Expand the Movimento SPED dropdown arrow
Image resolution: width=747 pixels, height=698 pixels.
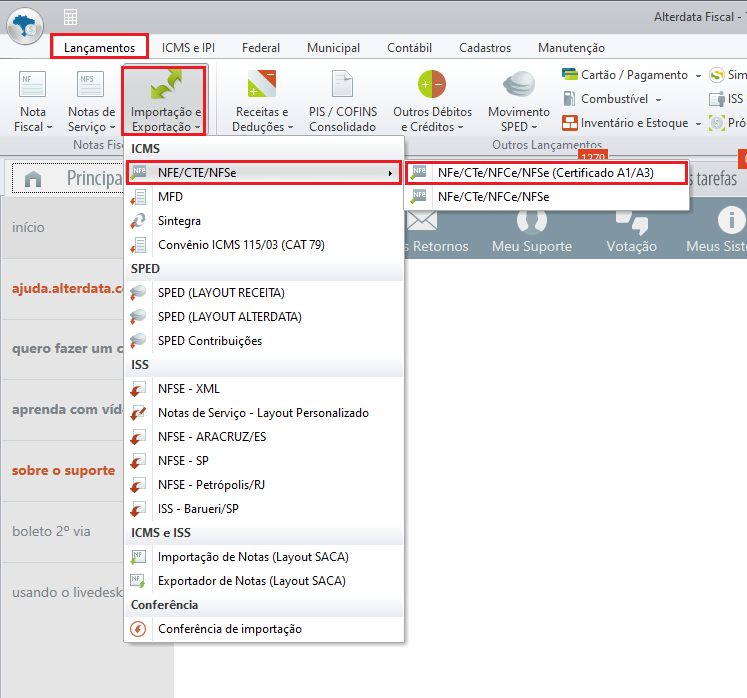pos(534,127)
